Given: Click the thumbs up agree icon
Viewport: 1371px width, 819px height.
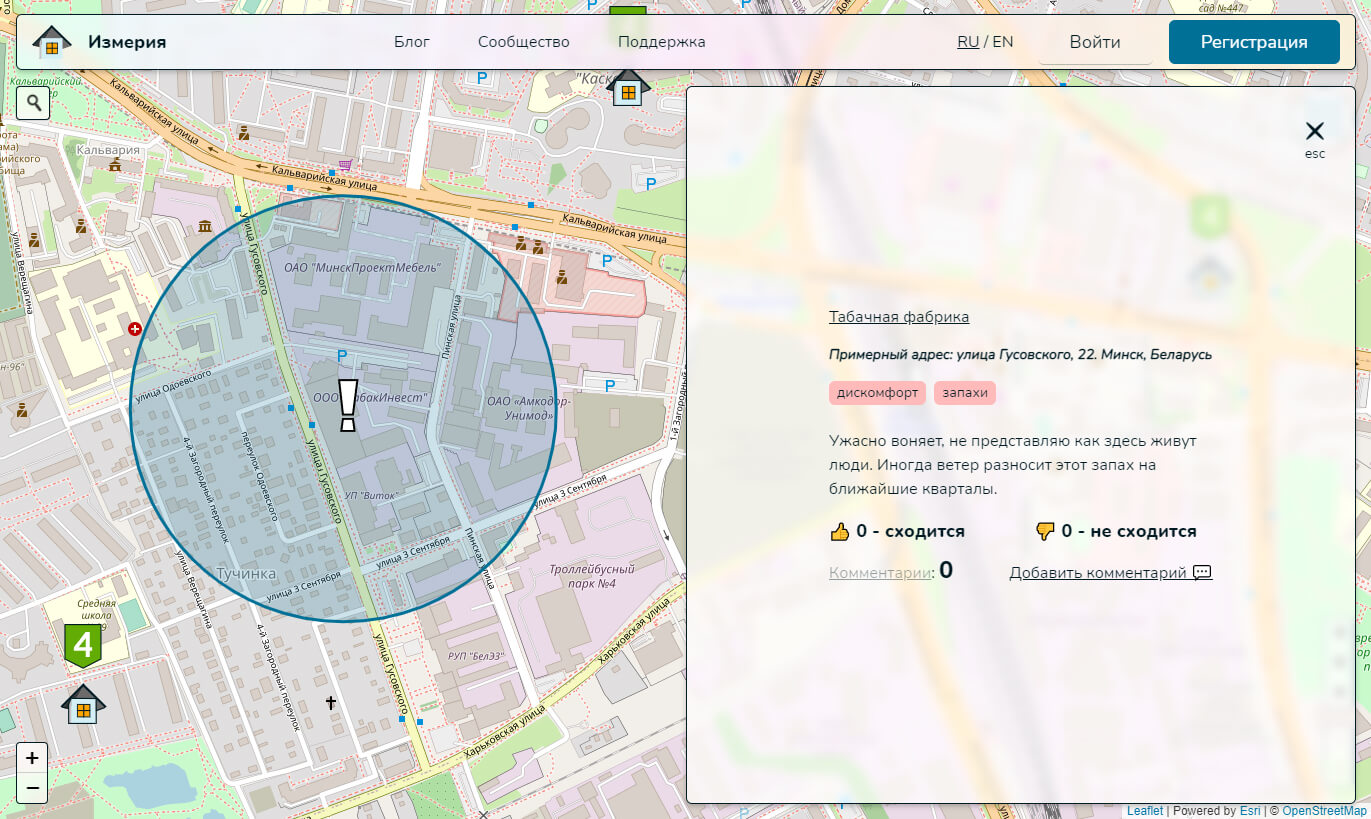Looking at the screenshot, I should click(x=840, y=532).
